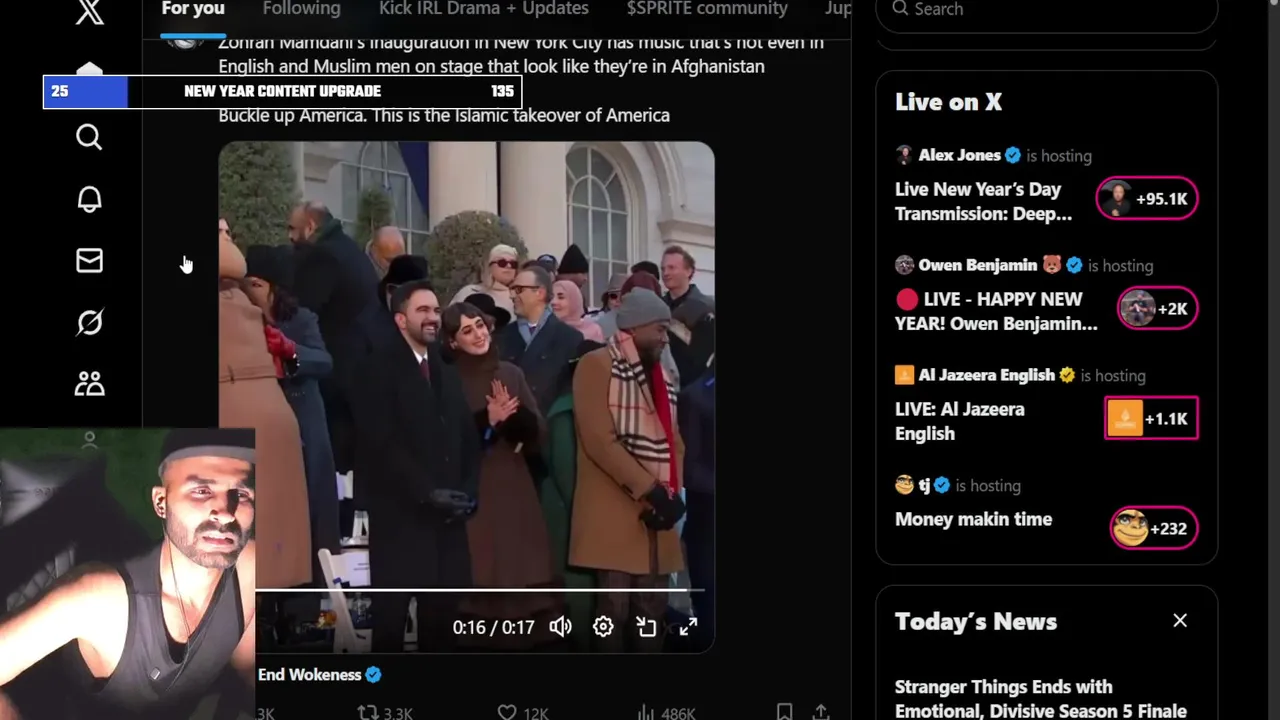Seek on the video progress bar
The height and width of the screenshot is (720, 1280).
(480, 590)
